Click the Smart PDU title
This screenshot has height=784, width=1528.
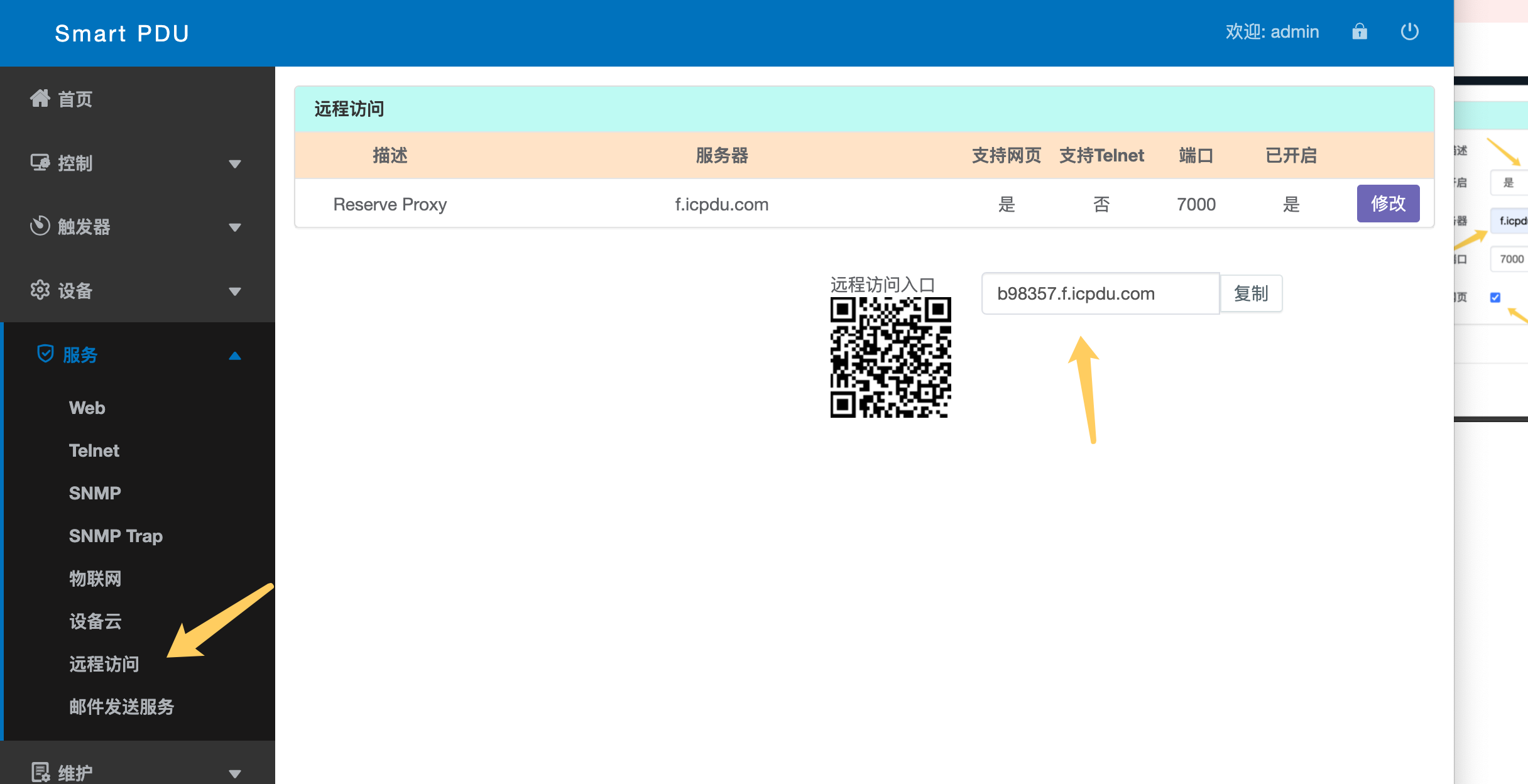pyautogui.click(x=122, y=33)
